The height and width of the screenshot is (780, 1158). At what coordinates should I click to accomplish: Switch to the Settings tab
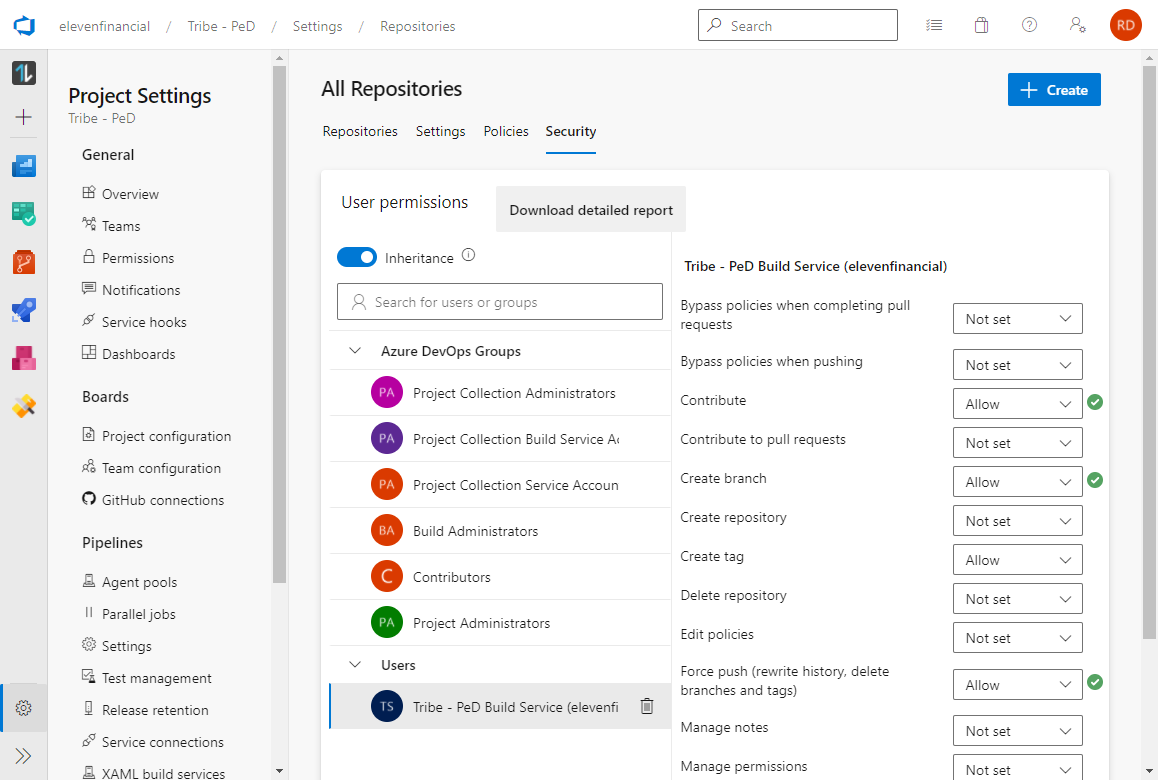coord(440,131)
